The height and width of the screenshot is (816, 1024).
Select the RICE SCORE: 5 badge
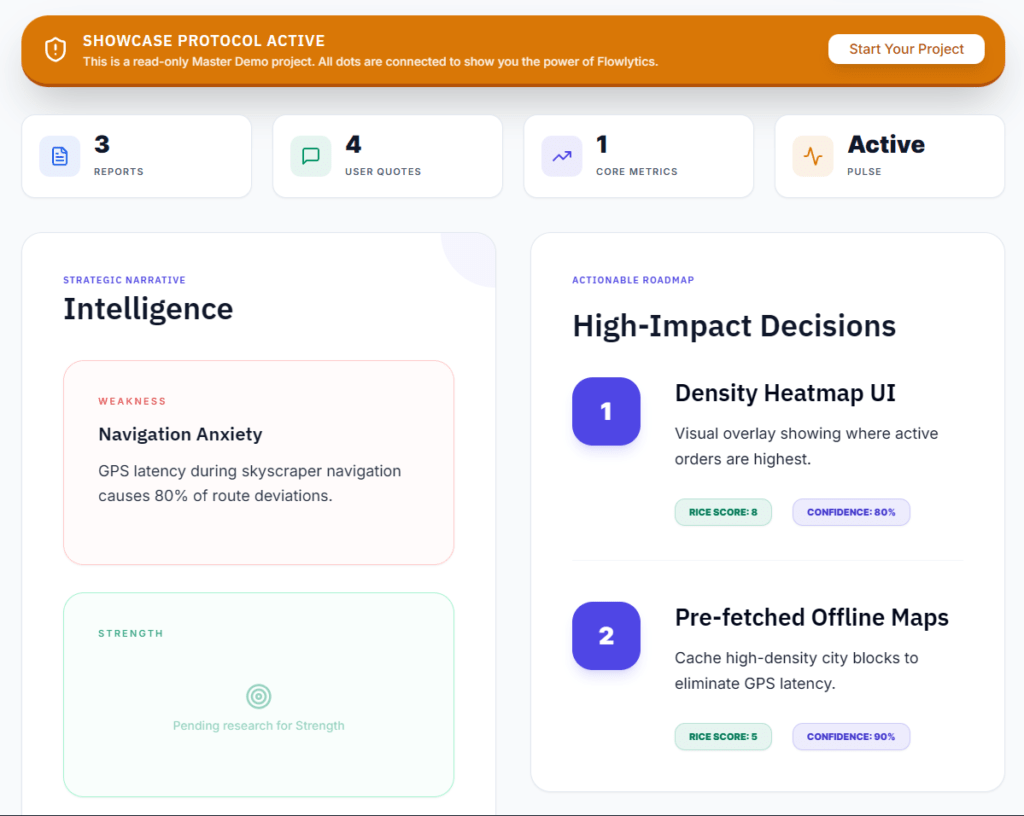pos(723,736)
